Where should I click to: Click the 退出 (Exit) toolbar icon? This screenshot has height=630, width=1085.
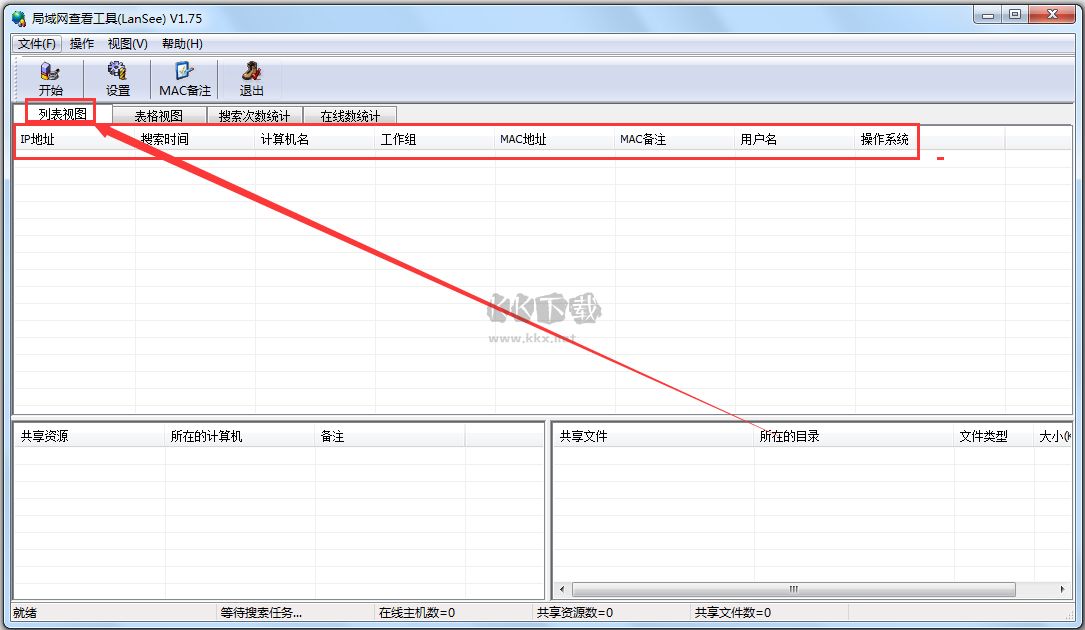click(x=250, y=78)
